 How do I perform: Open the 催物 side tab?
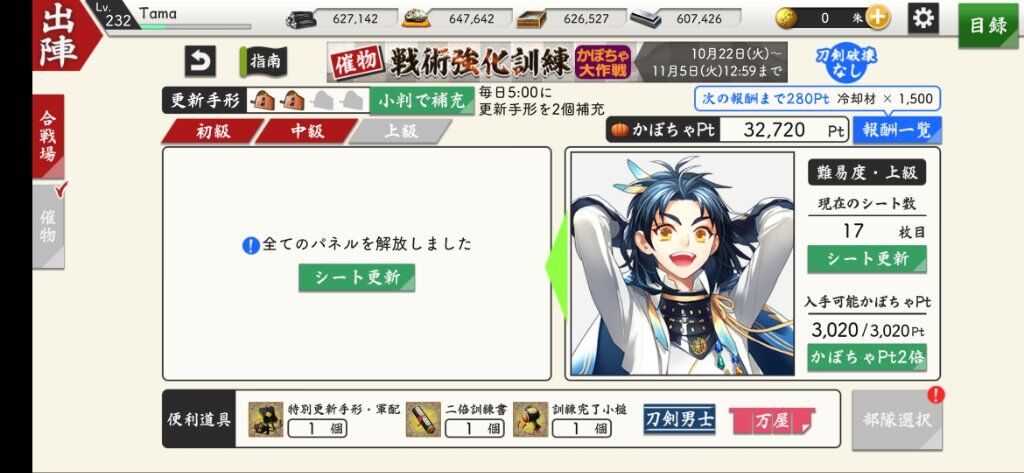[x=48, y=225]
